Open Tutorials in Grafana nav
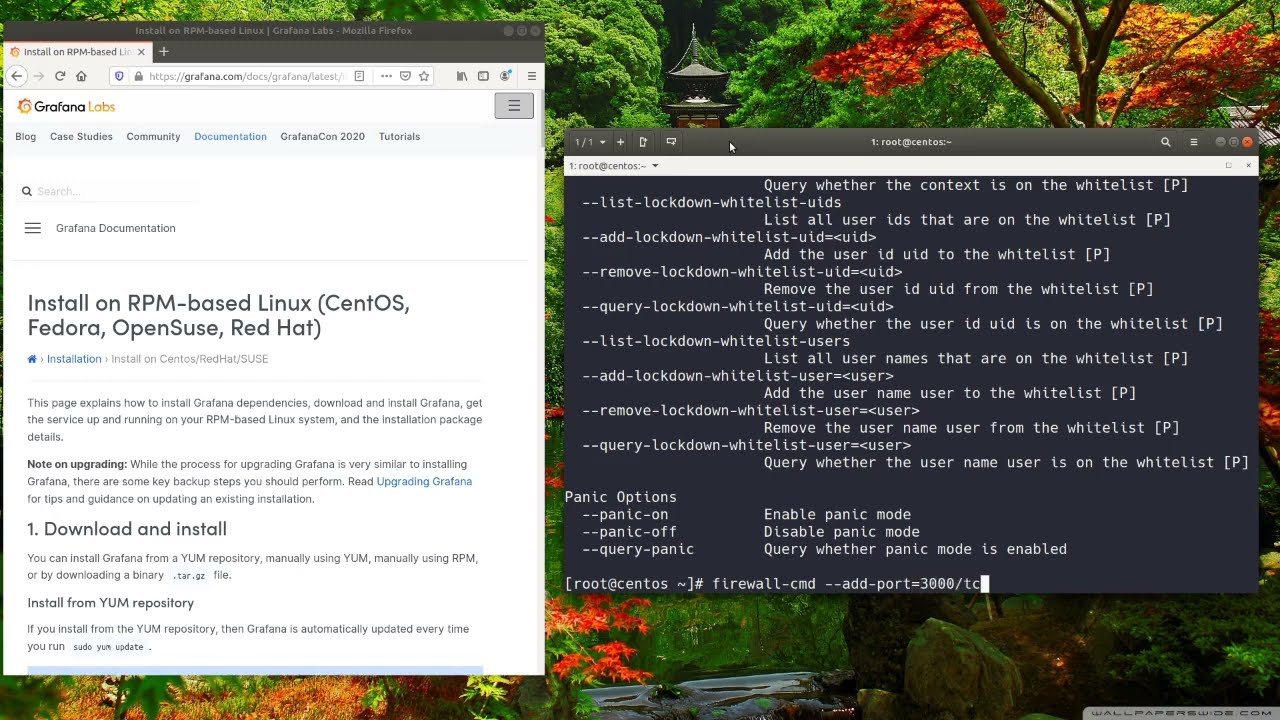 pos(399,136)
